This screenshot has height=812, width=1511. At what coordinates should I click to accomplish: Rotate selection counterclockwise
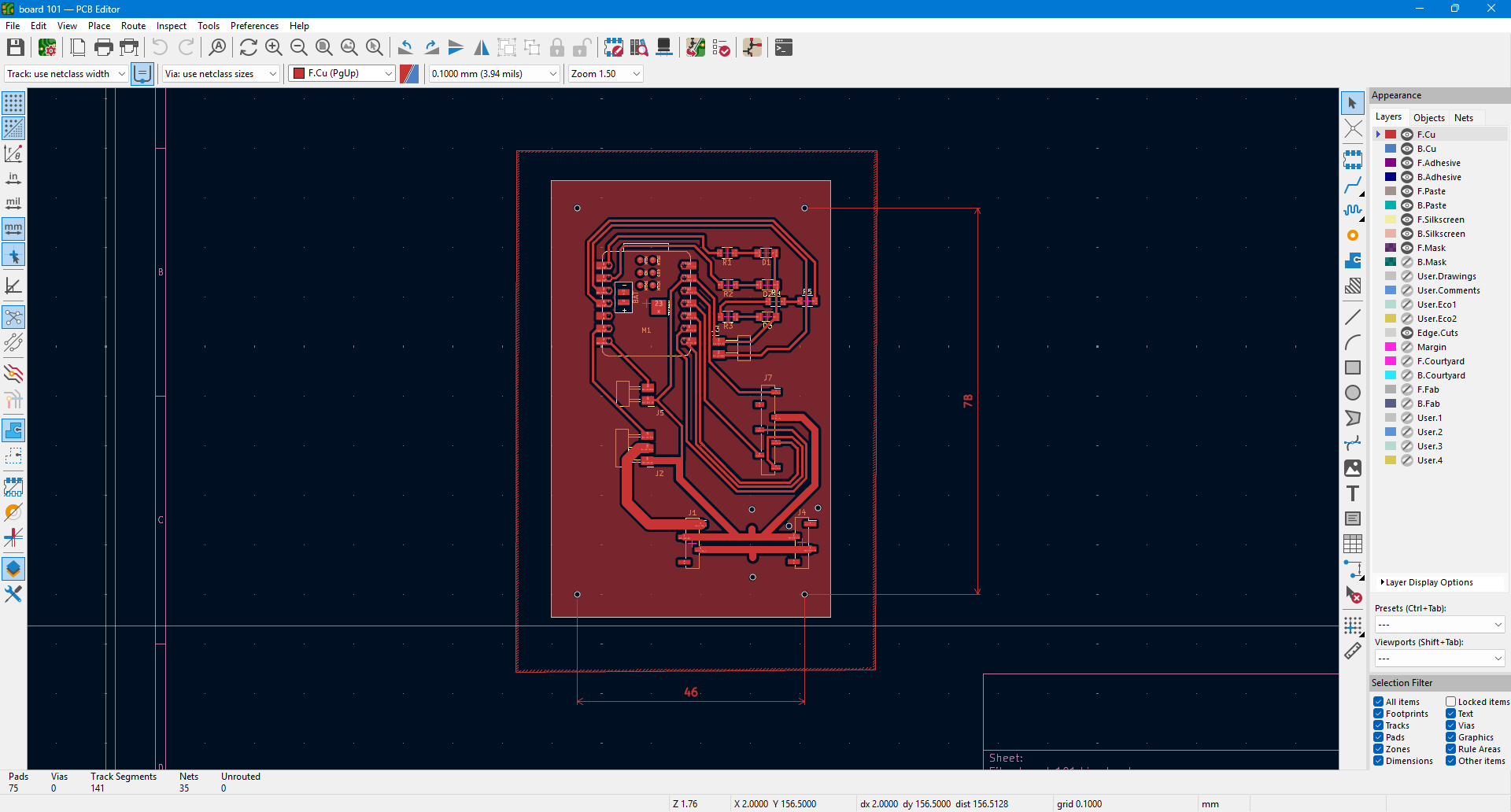(405, 48)
